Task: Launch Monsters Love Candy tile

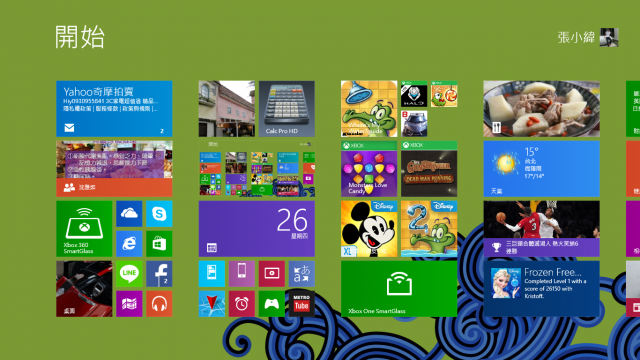Action: [x=369, y=169]
